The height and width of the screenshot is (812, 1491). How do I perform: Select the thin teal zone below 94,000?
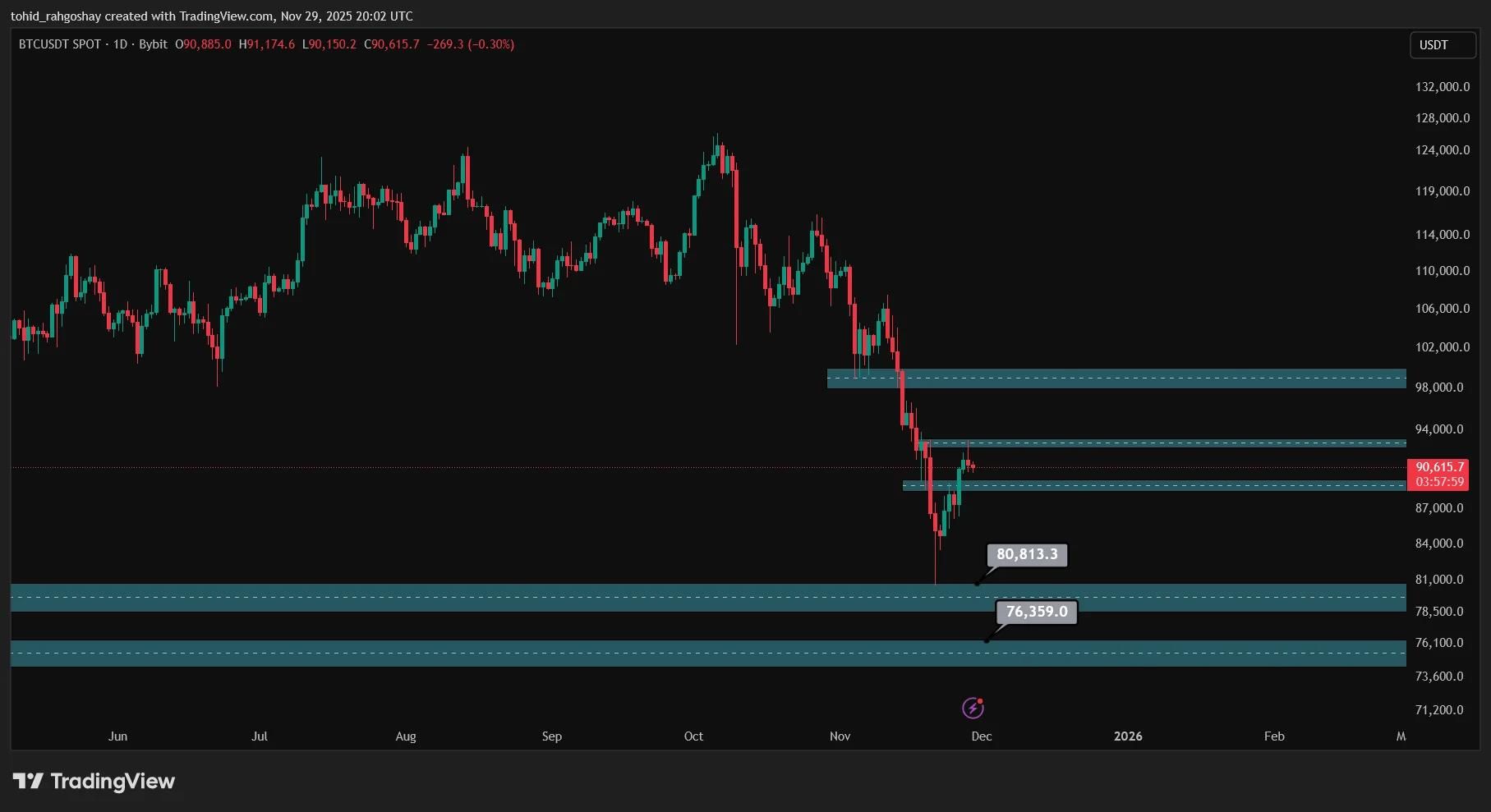(x=1167, y=443)
